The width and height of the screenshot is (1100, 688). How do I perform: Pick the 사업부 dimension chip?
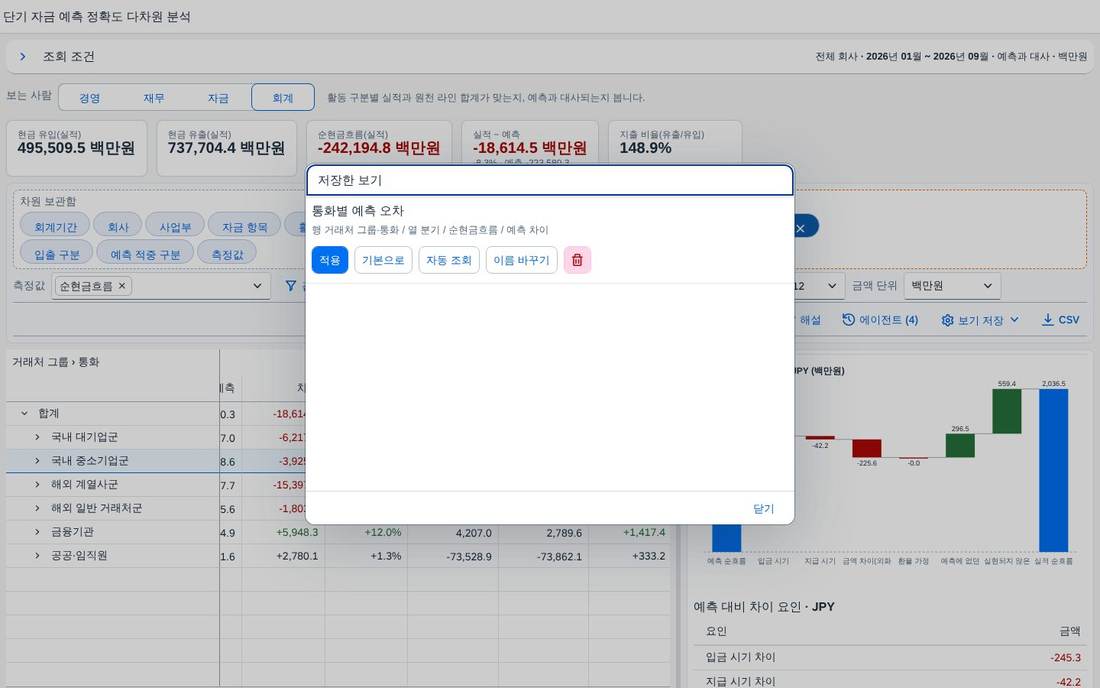click(x=175, y=227)
